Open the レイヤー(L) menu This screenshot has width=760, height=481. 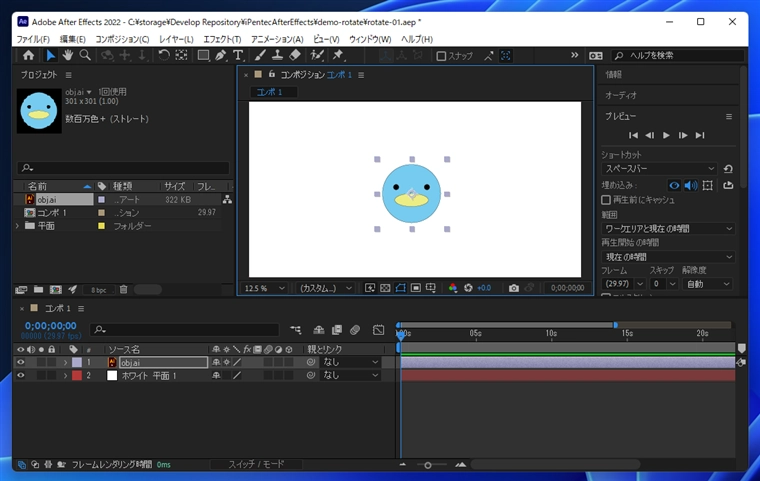pyautogui.click(x=176, y=39)
